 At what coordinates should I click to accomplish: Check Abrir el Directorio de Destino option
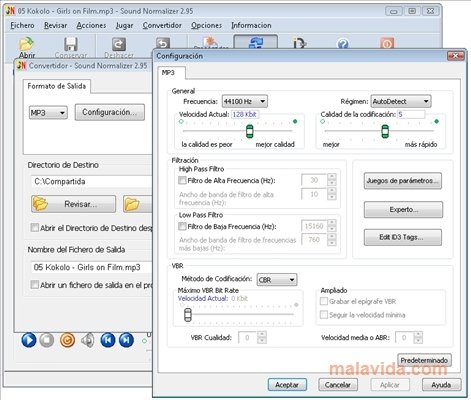(34, 228)
